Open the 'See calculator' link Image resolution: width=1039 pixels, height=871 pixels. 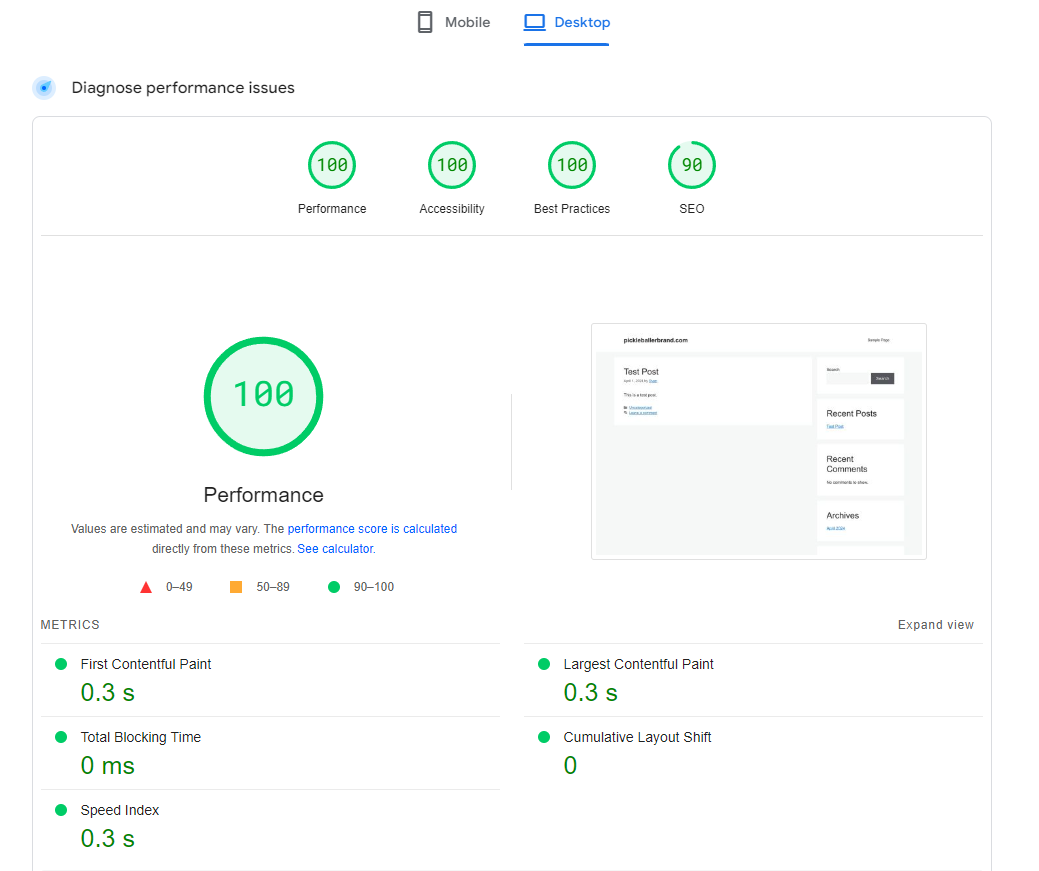pyautogui.click(x=335, y=549)
